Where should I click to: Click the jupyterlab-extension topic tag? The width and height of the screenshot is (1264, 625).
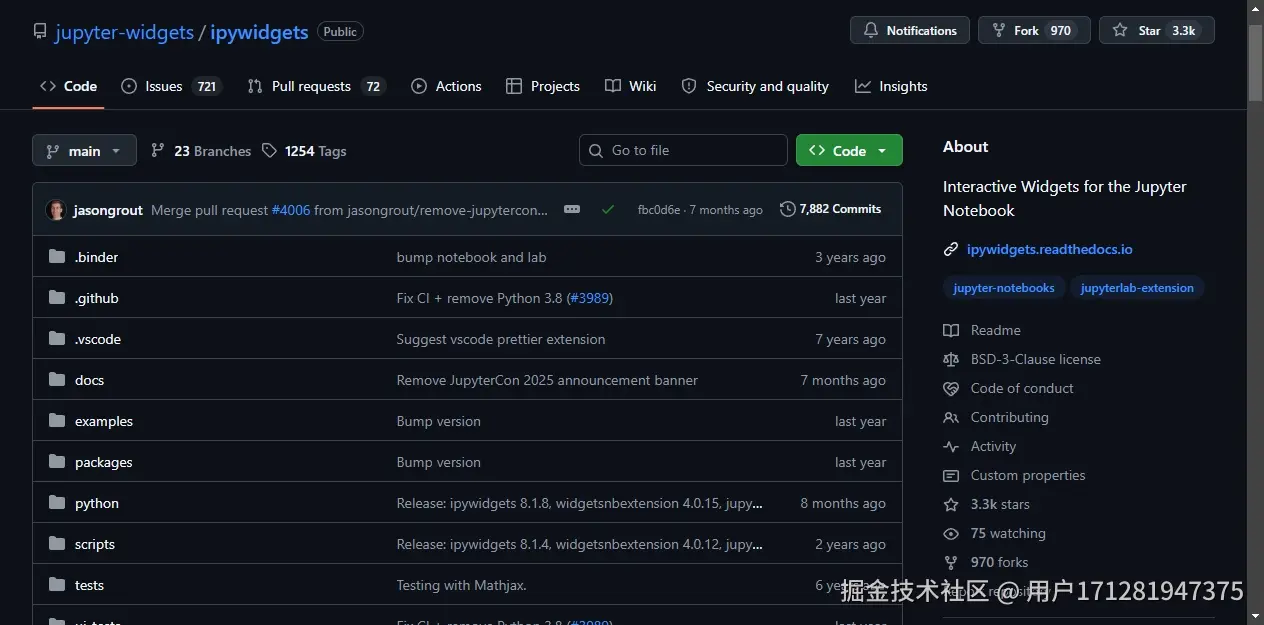pyautogui.click(x=1137, y=288)
